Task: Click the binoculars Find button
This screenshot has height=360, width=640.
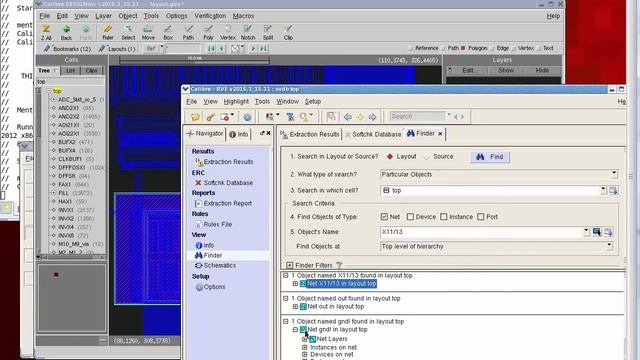Action: 490,157
